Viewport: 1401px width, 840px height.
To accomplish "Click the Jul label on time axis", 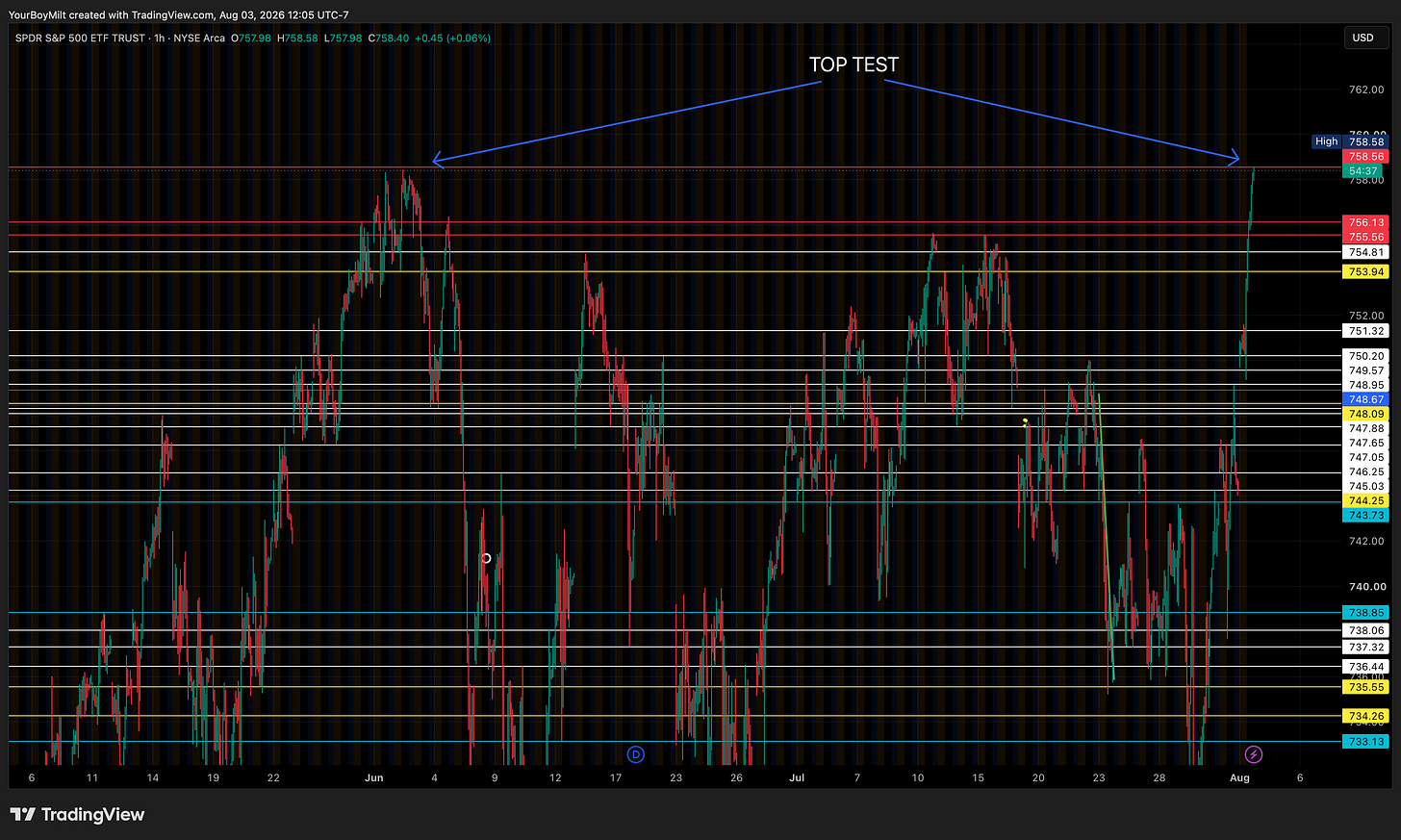I will point(797,777).
